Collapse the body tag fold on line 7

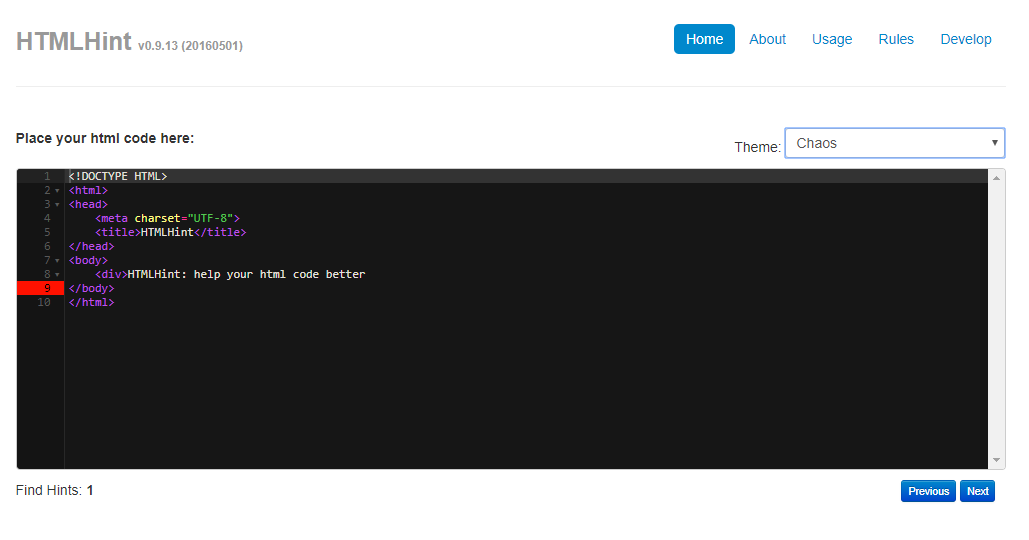57,261
